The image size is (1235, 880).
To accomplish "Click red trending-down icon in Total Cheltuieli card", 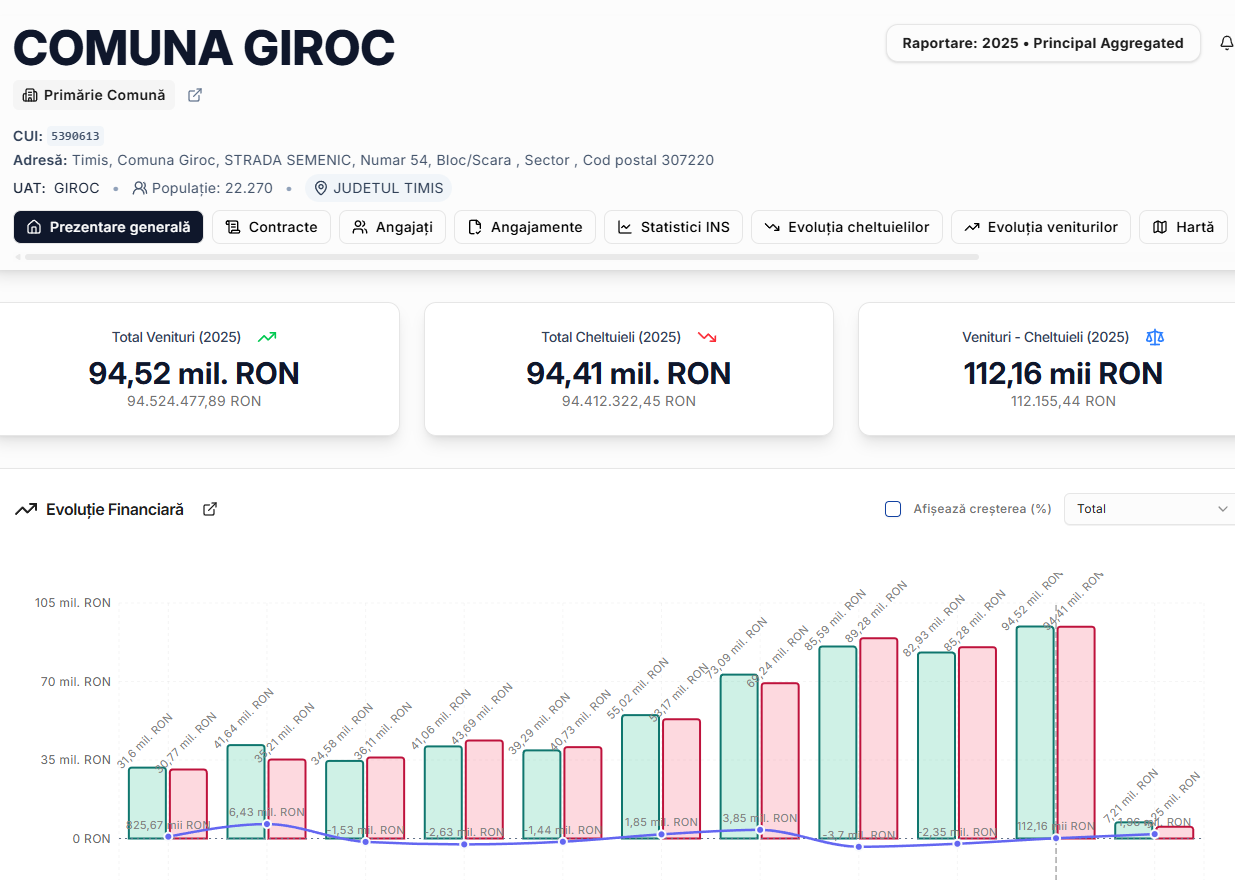I will 707,337.
